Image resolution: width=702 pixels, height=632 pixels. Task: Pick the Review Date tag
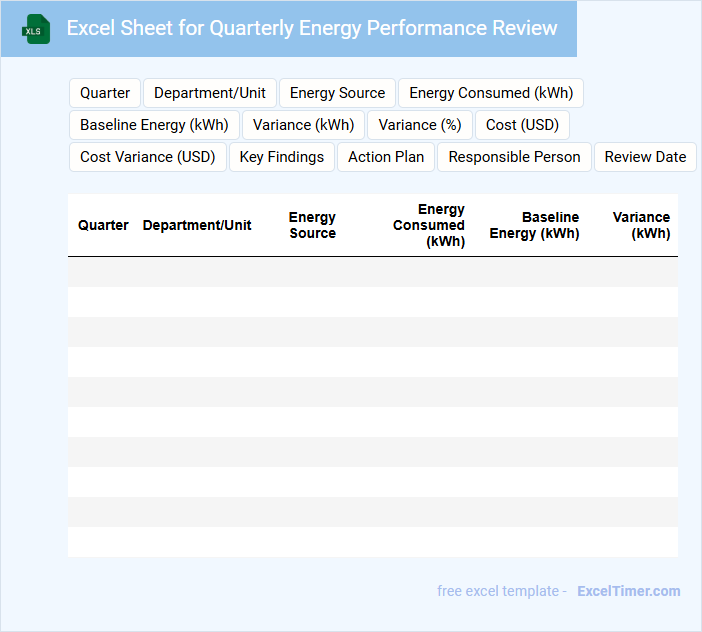(x=645, y=157)
